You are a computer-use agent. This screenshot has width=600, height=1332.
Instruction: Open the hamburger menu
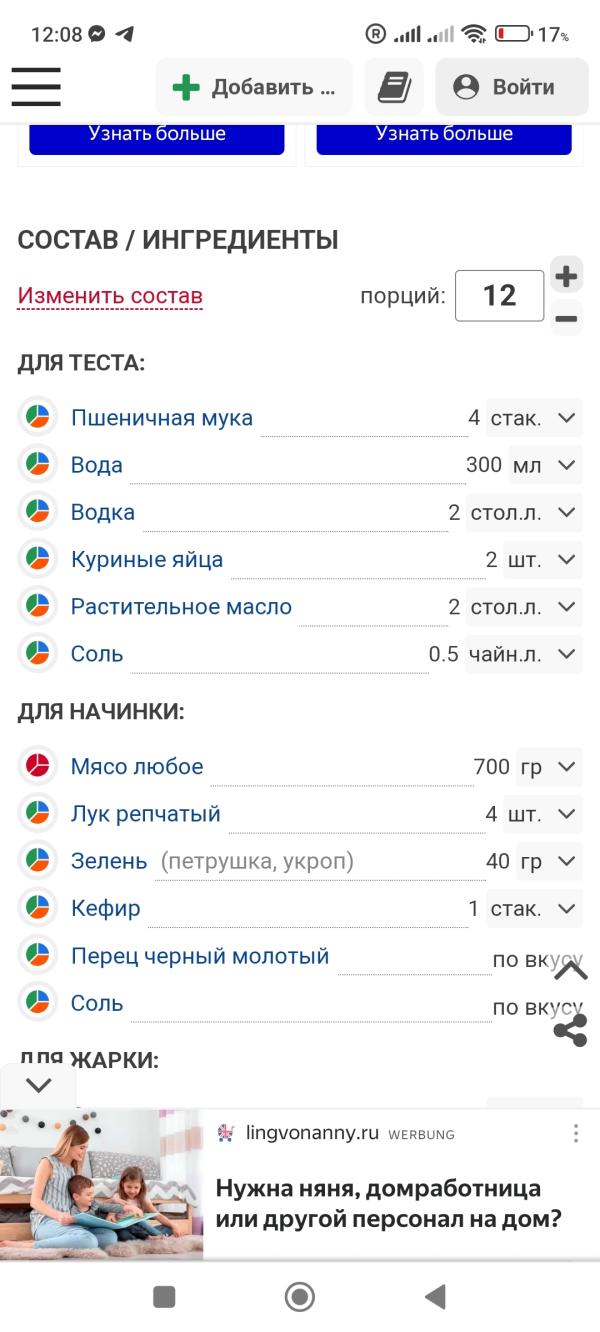click(36, 87)
